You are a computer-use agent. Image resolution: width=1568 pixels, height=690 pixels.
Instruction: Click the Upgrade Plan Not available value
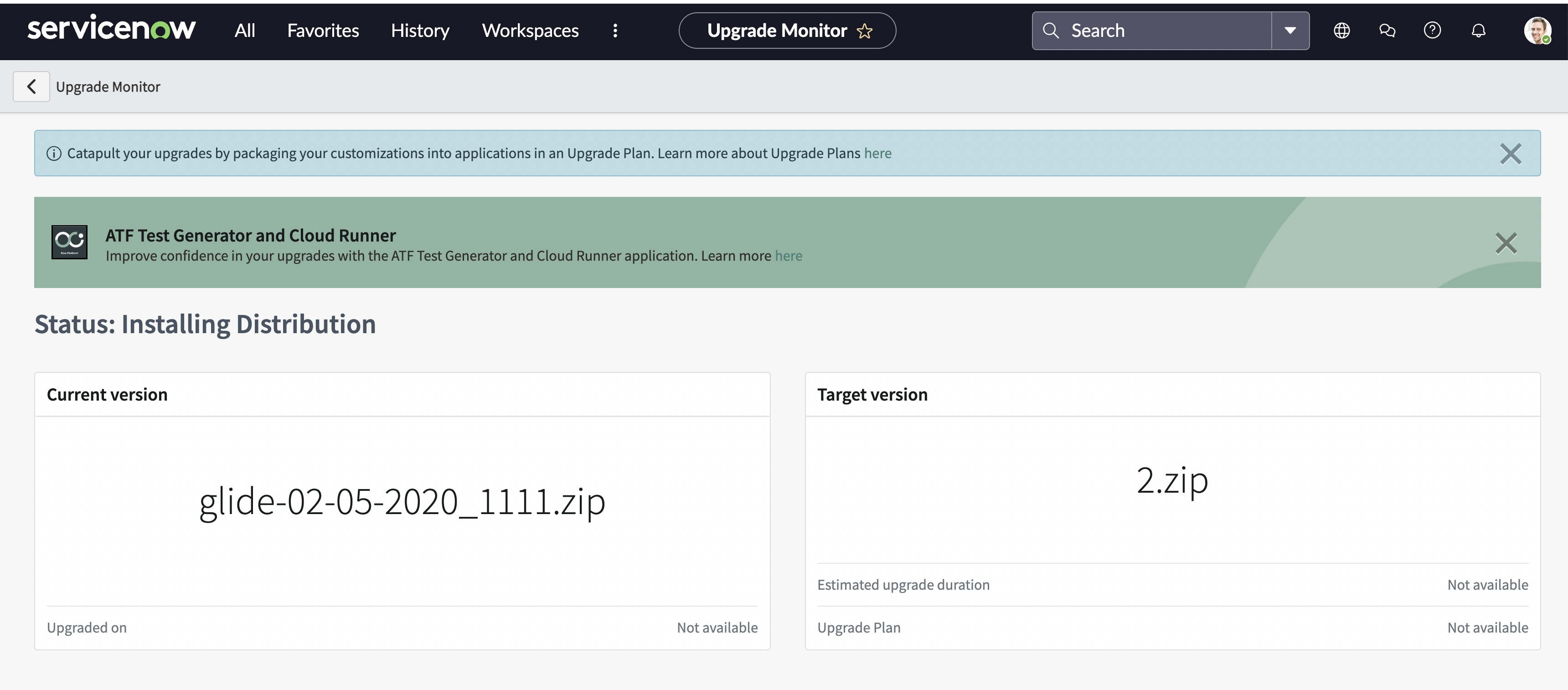pyautogui.click(x=1488, y=627)
